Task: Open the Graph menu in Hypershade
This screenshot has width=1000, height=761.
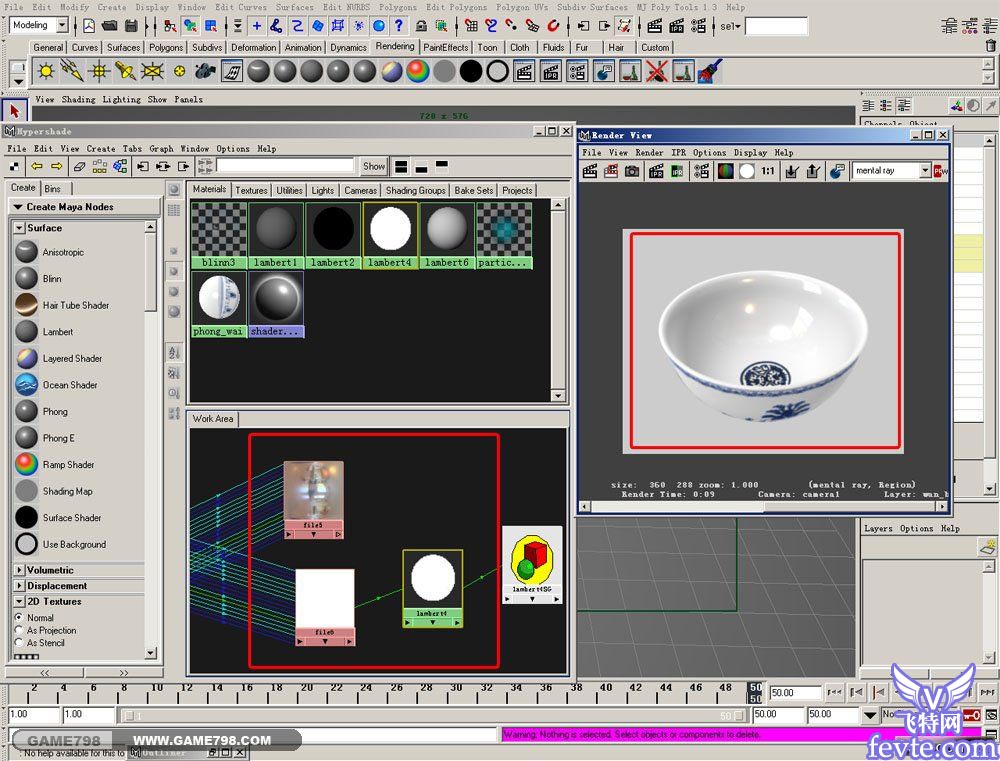Action: 161,149
